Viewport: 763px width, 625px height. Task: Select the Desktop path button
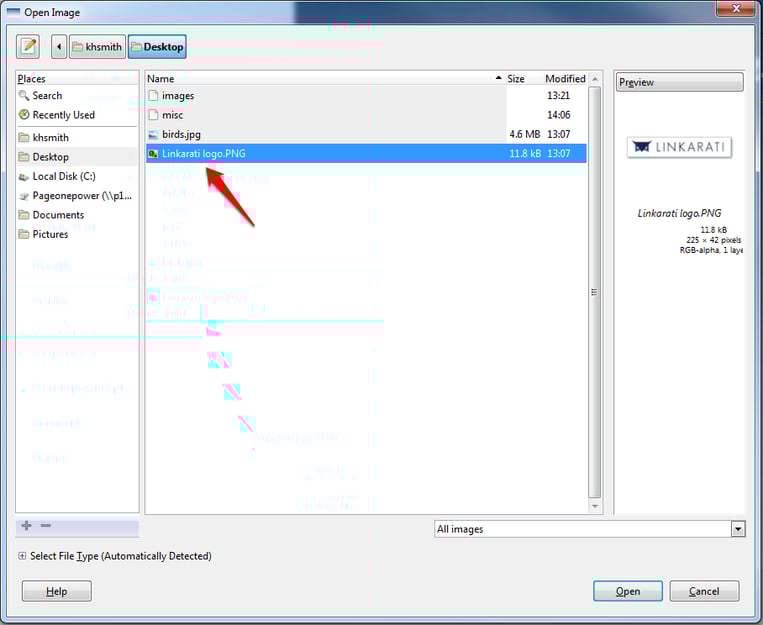click(x=157, y=47)
